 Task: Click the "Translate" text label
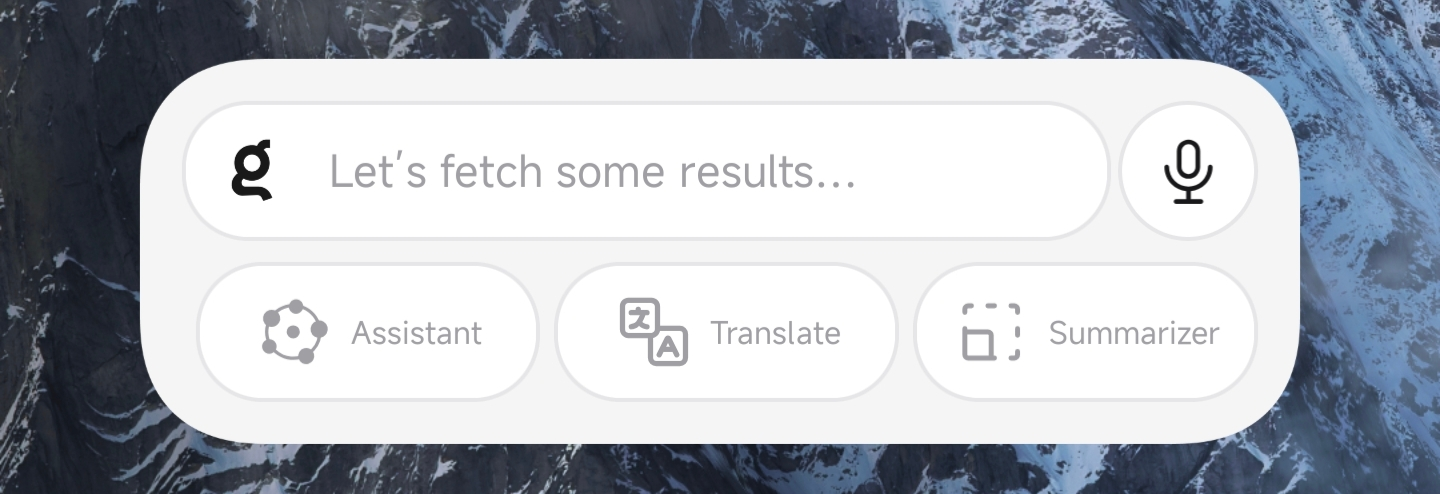(775, 333)
